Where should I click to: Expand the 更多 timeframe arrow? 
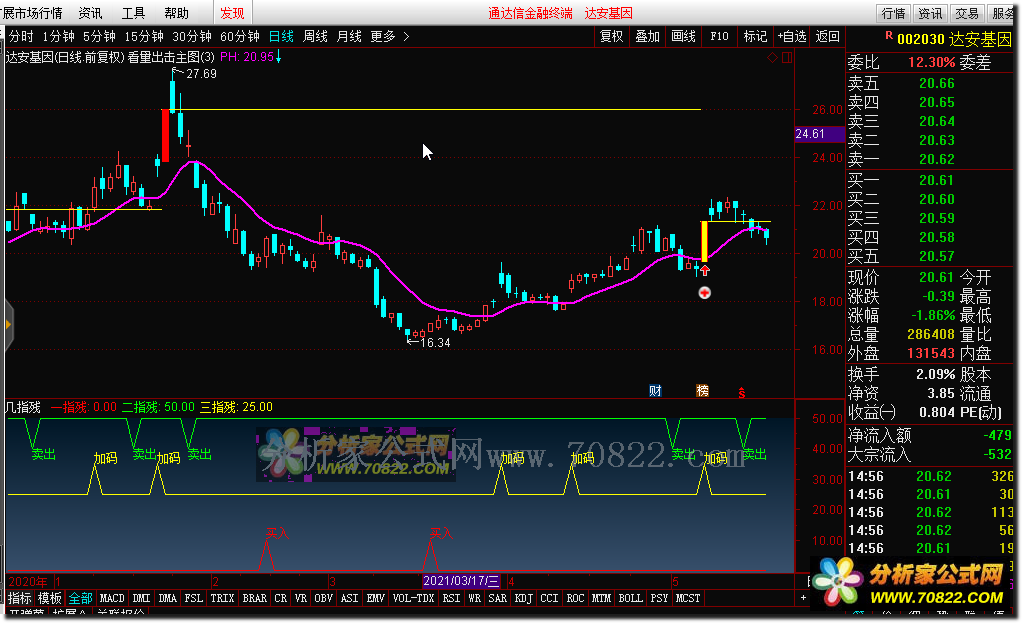point(406,37)
